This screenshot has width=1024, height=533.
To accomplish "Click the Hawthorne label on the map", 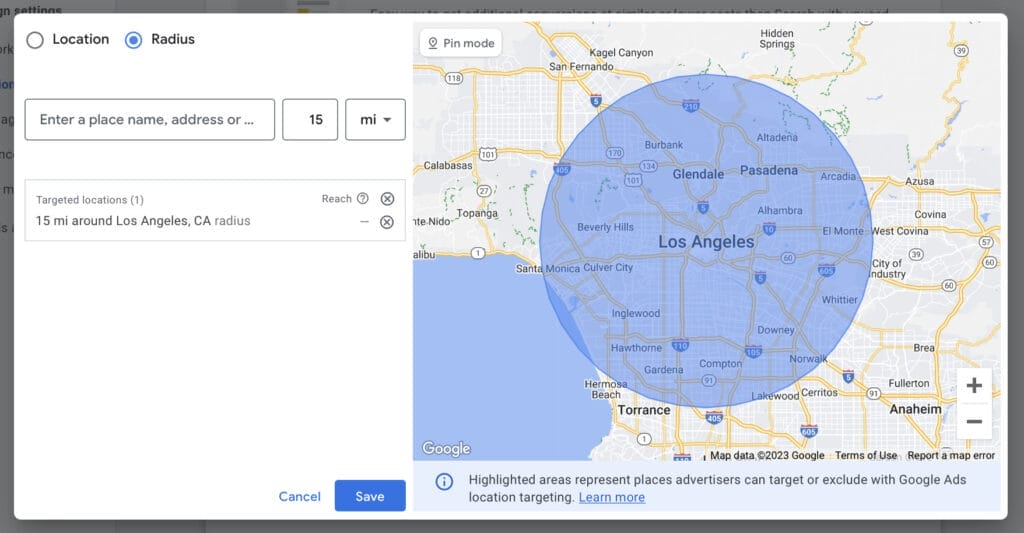I will click(x=636, y=348).
